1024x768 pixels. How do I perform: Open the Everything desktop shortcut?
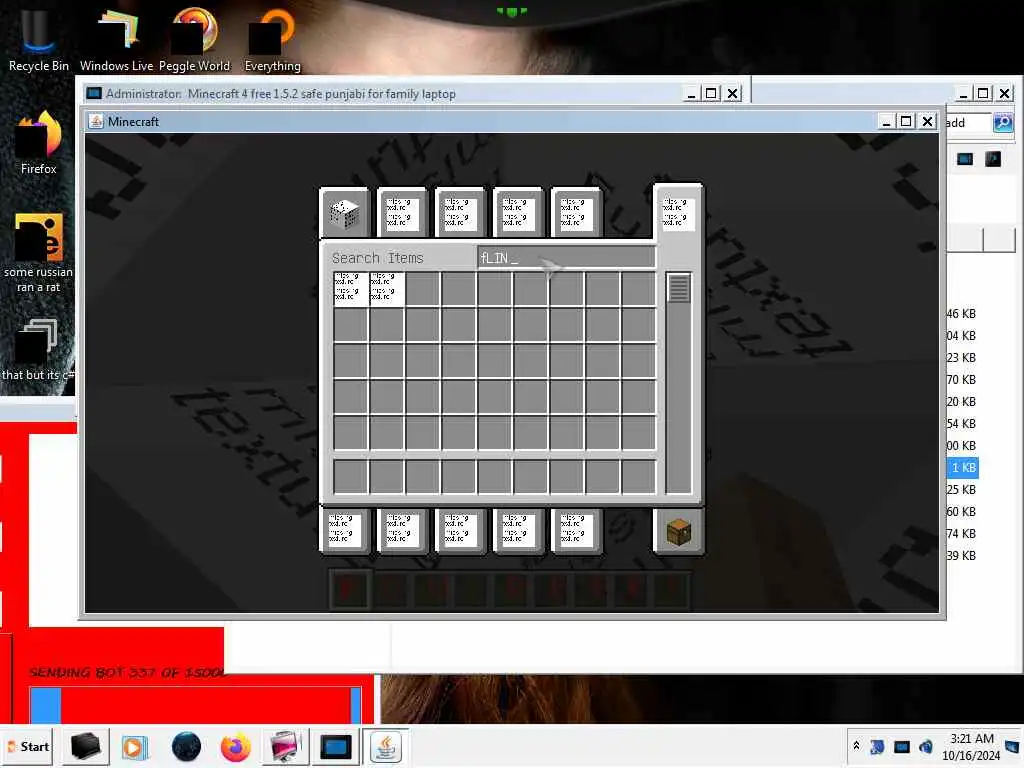click(272, 39)
